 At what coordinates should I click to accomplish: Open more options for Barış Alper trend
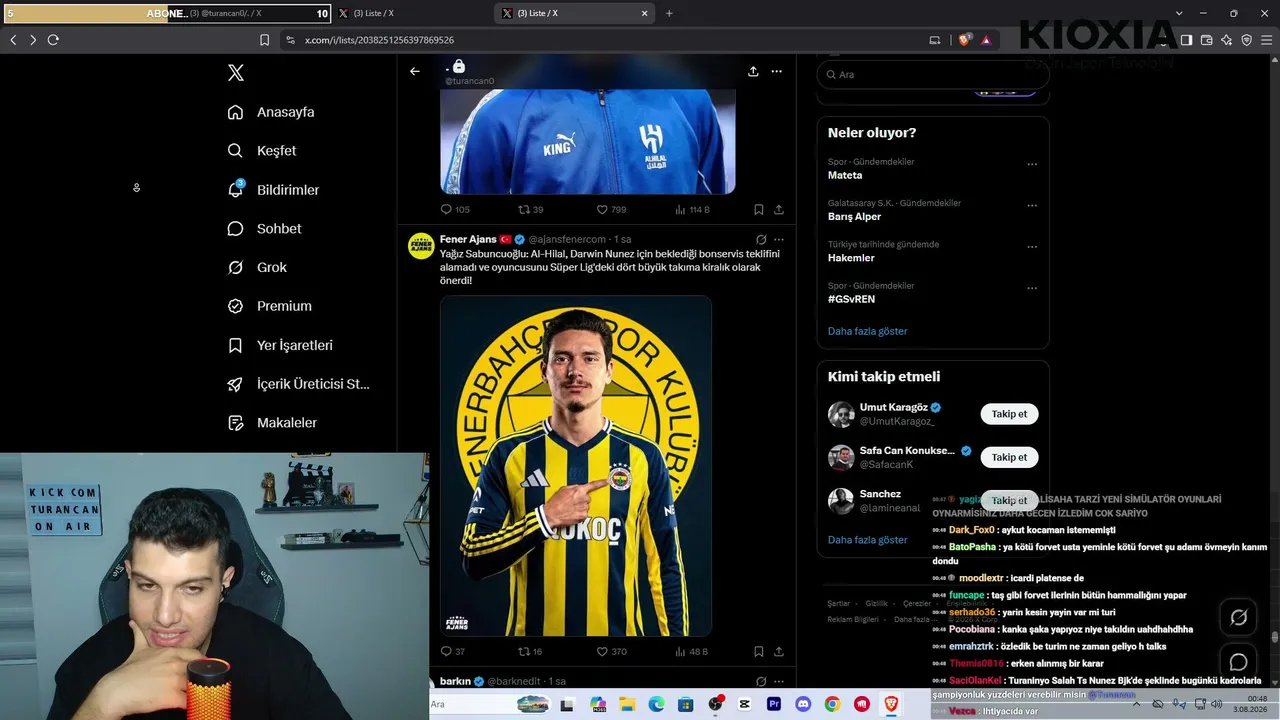[x=1032, y=206]
